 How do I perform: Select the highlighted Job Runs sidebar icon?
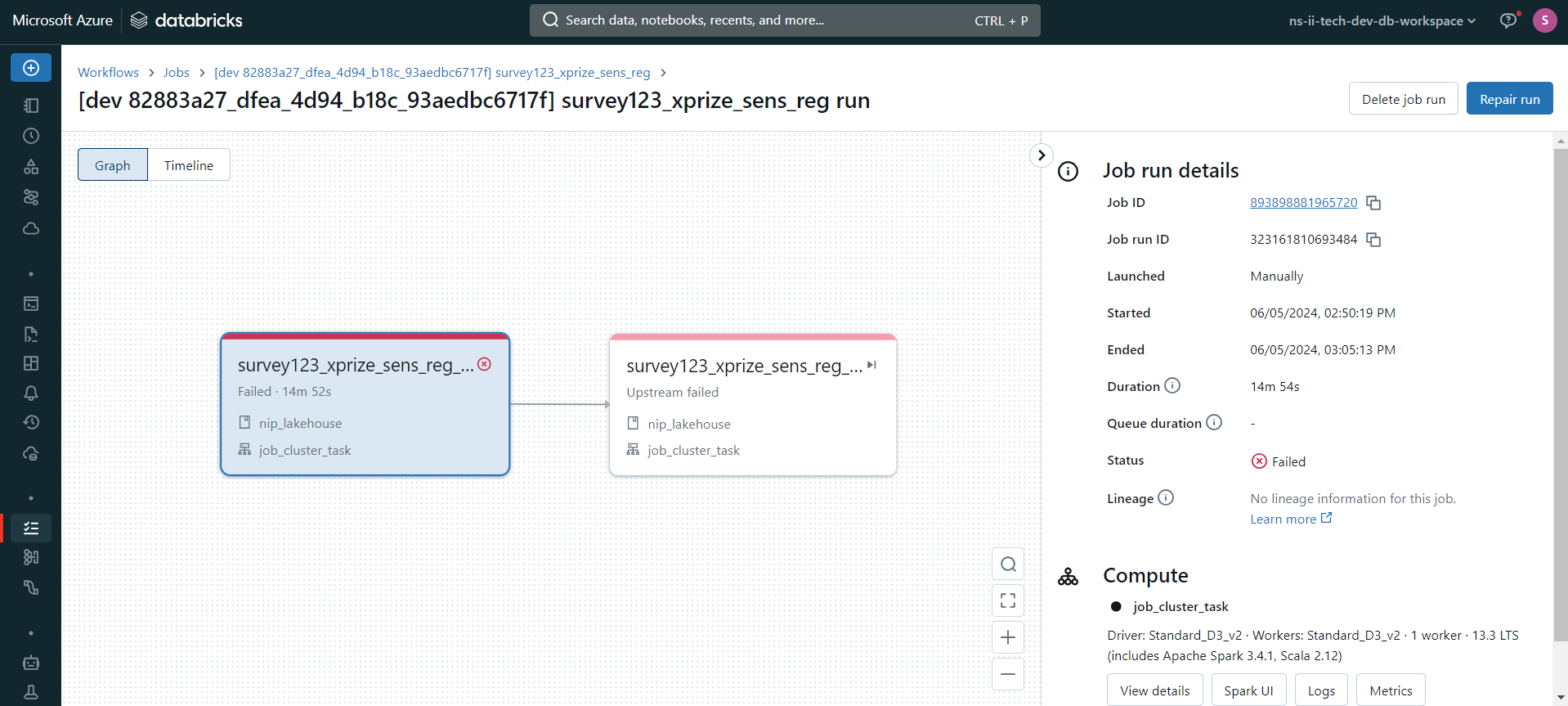31,528
